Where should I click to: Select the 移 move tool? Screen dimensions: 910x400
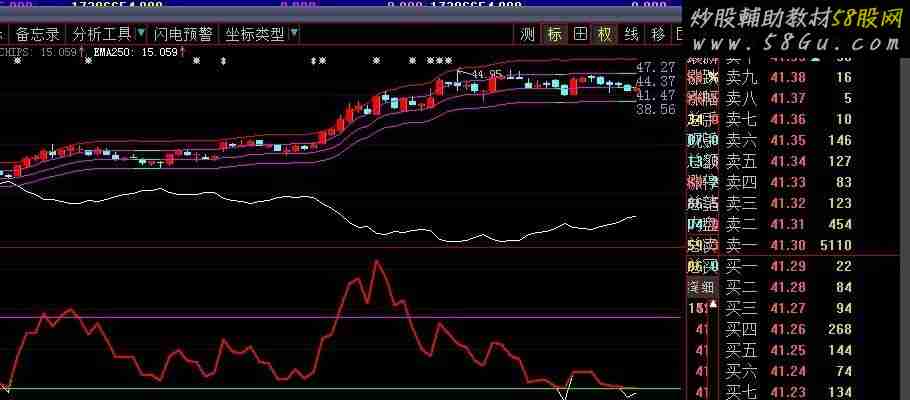pyautogui.click(x=658, y=34)
